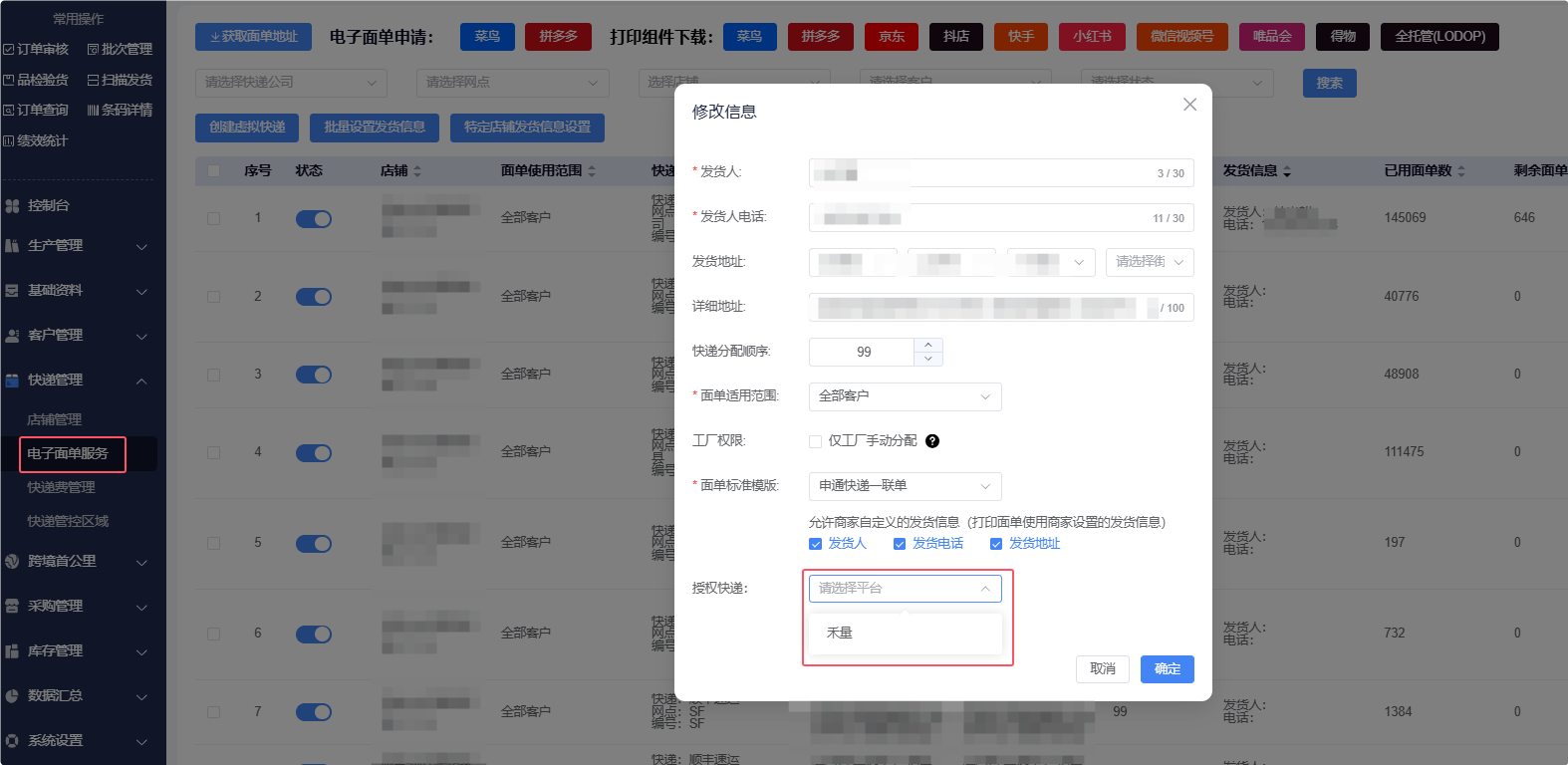Open the 请选择网点 filter dropdown
The height and width of the screenshot is (765, 1568).
513,83
